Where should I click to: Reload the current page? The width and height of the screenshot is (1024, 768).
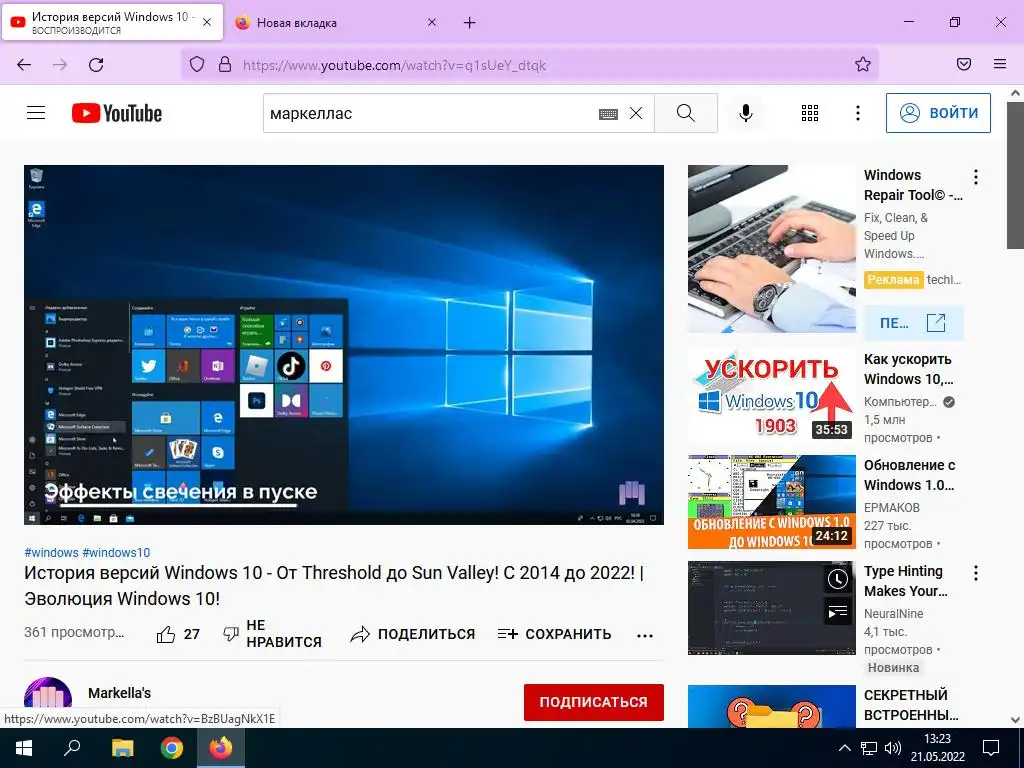(96, 65)
